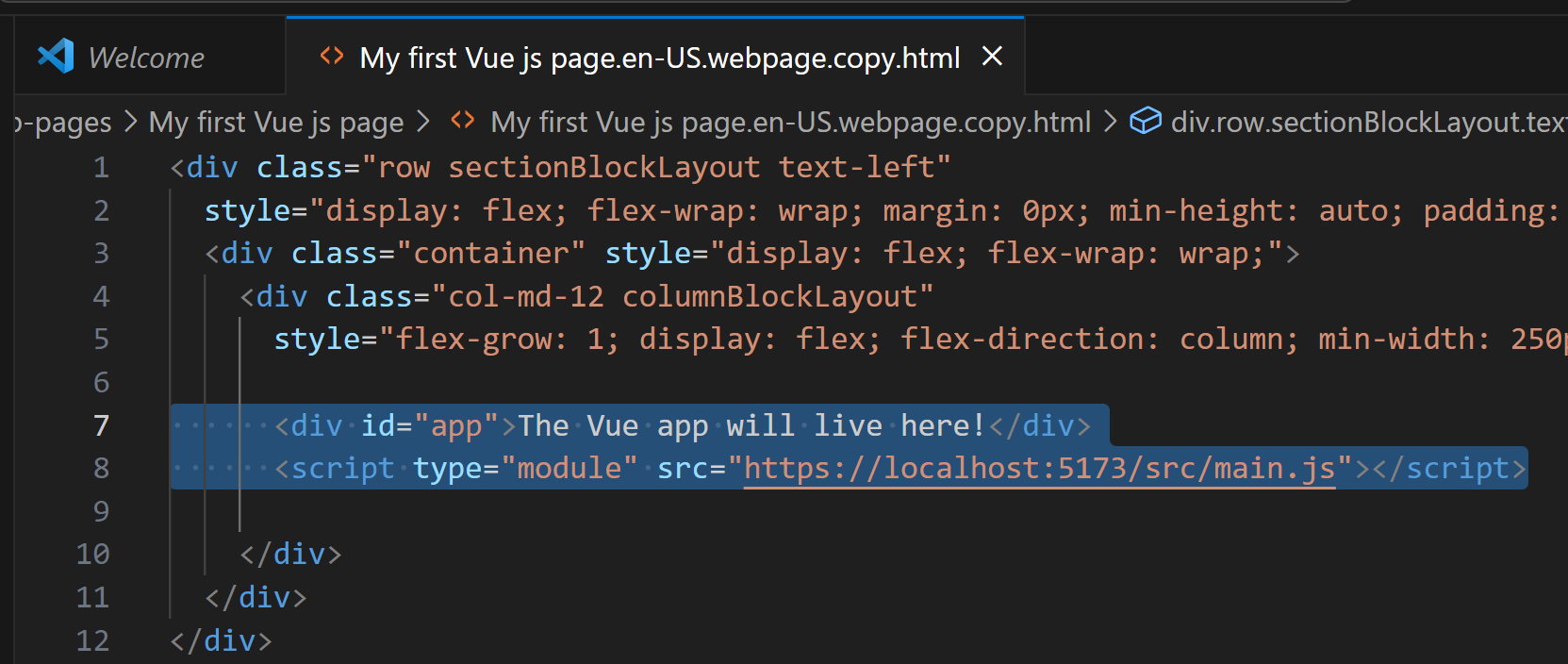Screen dimensions: 1568x664
Task: Click the HTML file icon in the editor tab
Action: click(332, 56)
